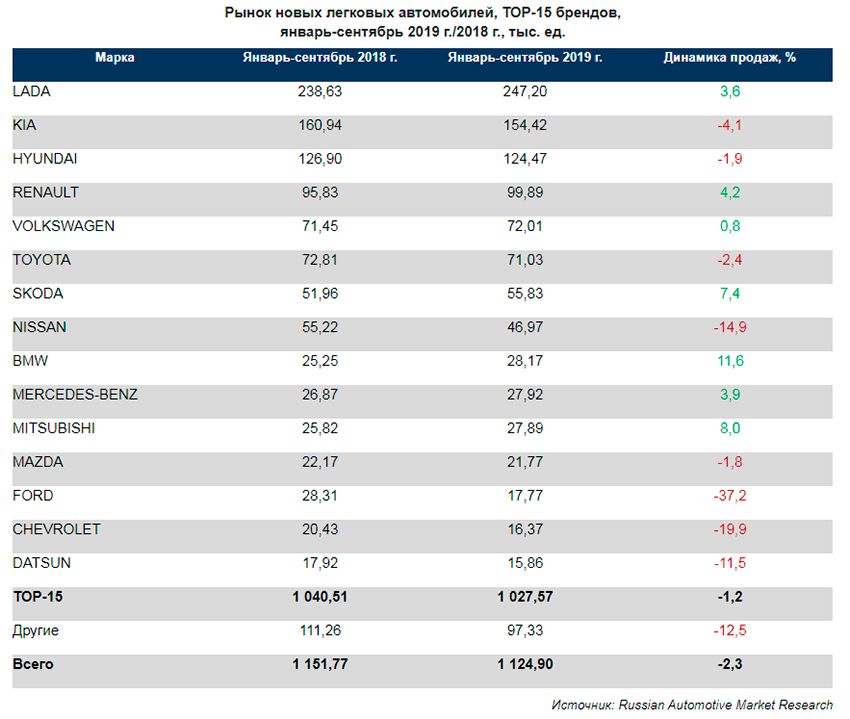This screenshot has height=719, width=850.
Task: Click BMW 2019 value 28,17
Action: [525, 361]
